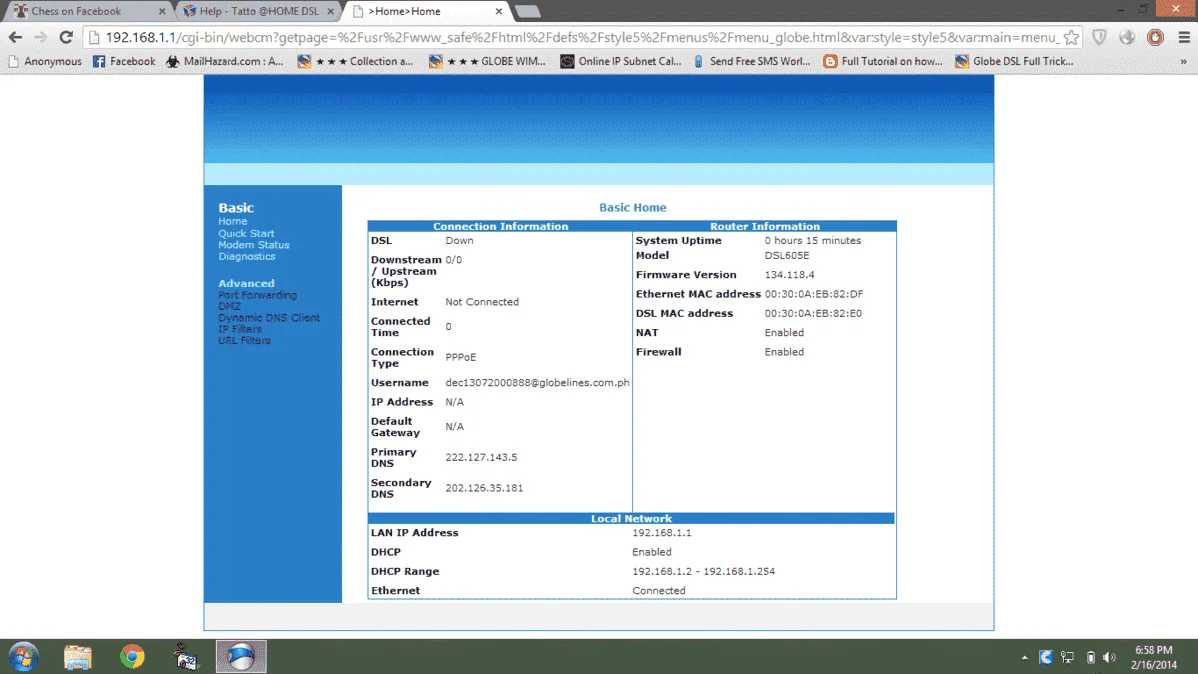Open Dynamic DNS Client link
Screen dimensions: 1198x674
click(x=269, y=317)
